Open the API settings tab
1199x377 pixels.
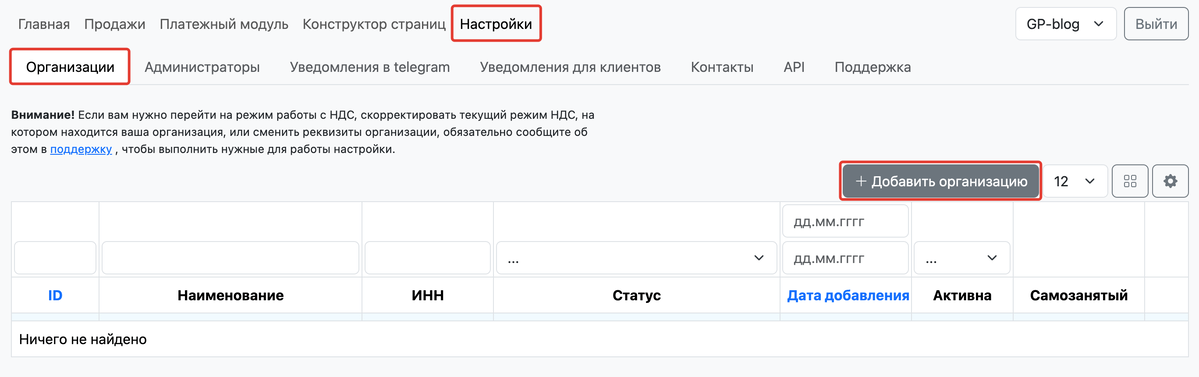(x=794, y=67)
